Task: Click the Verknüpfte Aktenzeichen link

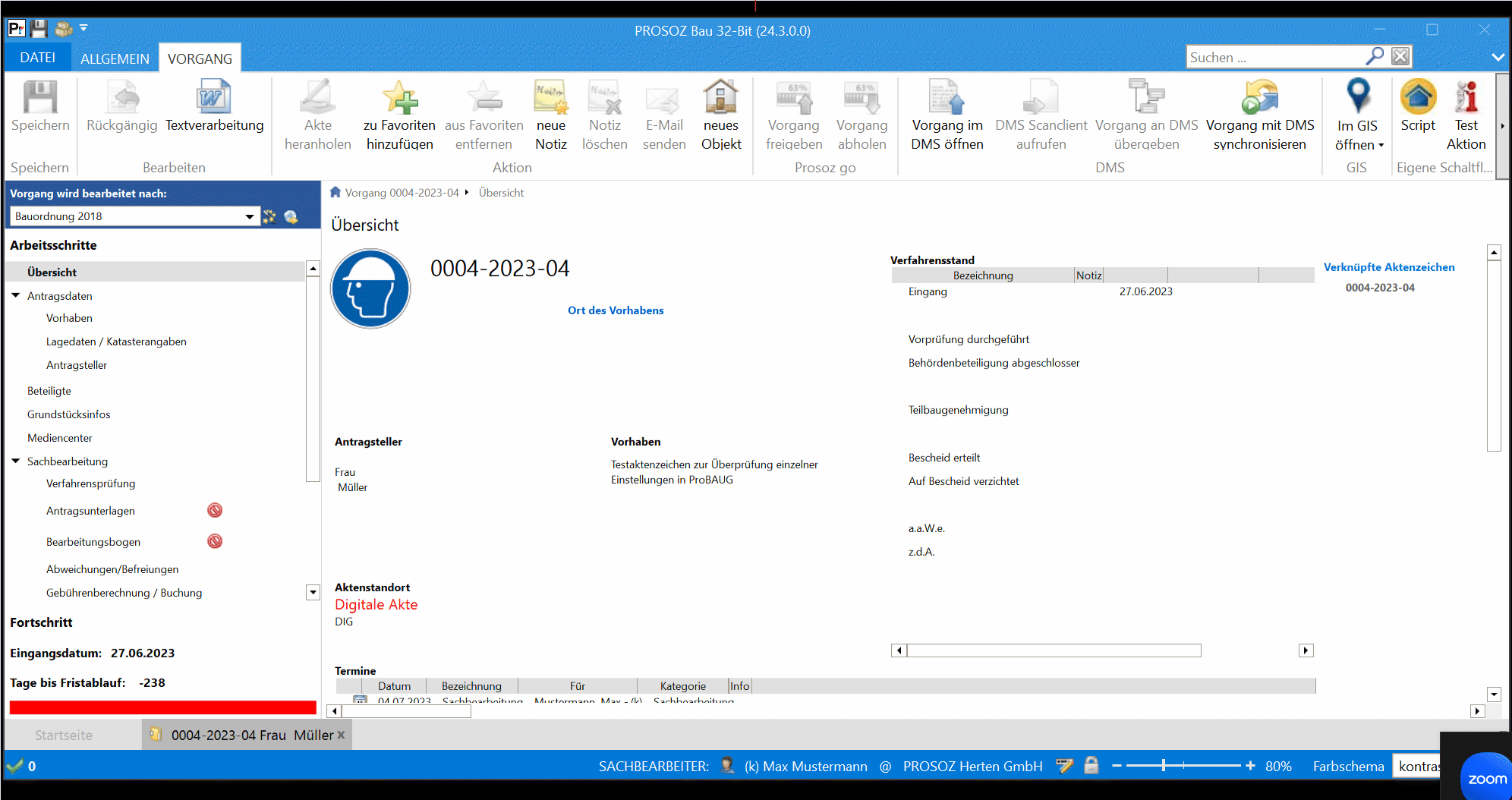Action: (x=1389, y=267)
